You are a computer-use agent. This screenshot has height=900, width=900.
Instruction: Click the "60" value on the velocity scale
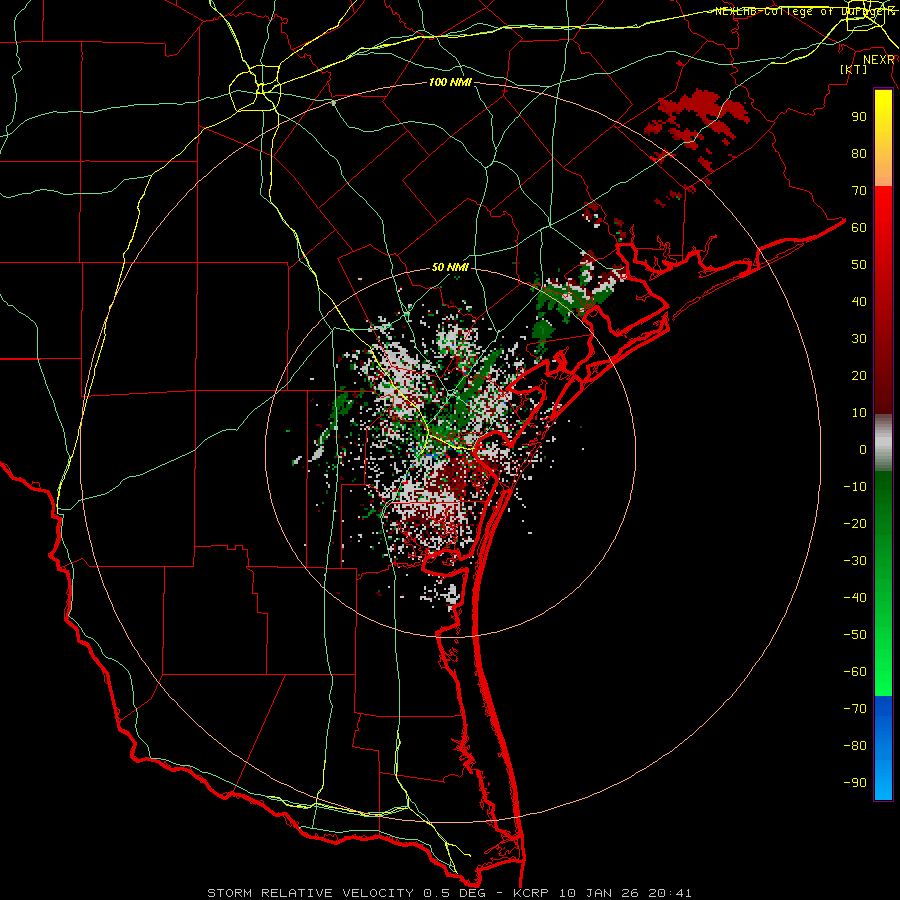coord(859,228)
